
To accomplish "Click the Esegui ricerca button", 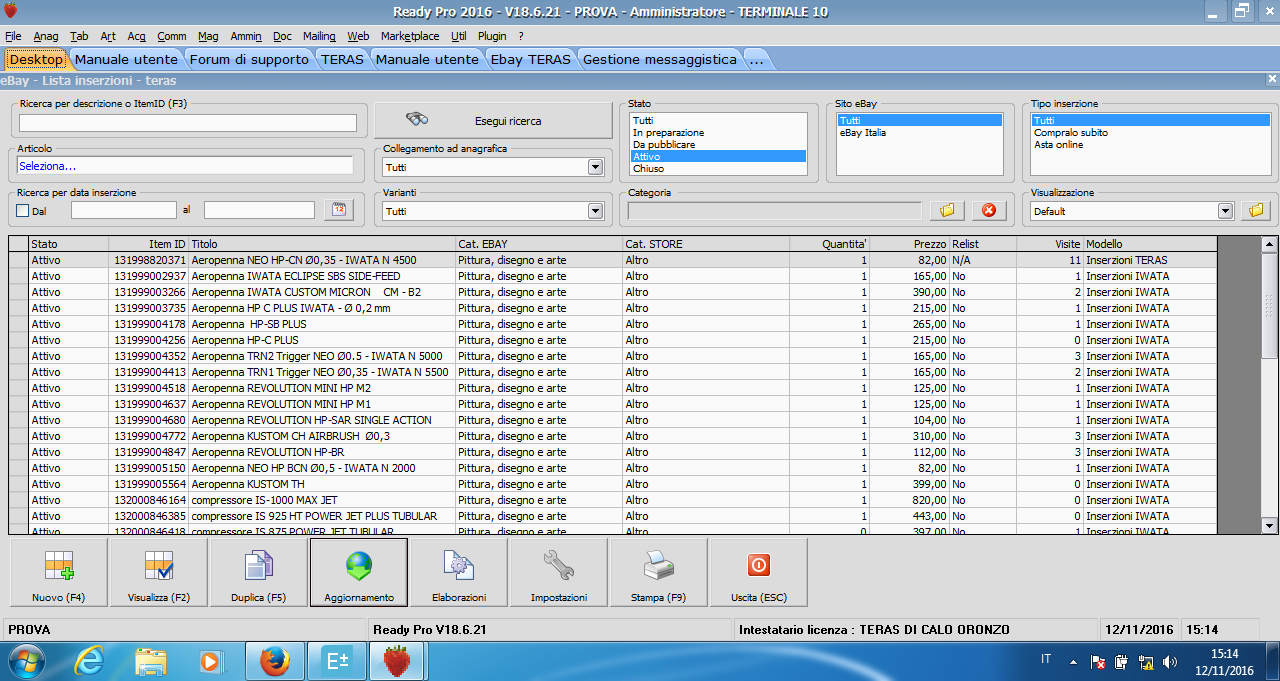I will [x=493, y=121].
